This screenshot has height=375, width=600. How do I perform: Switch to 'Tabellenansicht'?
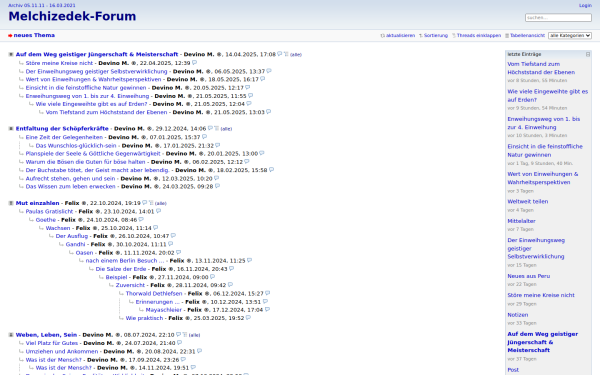point(527,35)
